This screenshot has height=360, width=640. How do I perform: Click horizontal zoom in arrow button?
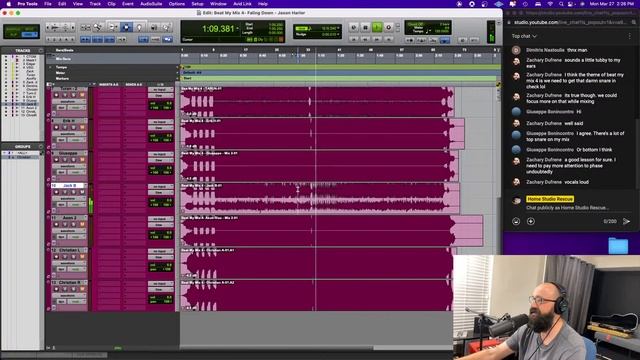tap(73, 27)
